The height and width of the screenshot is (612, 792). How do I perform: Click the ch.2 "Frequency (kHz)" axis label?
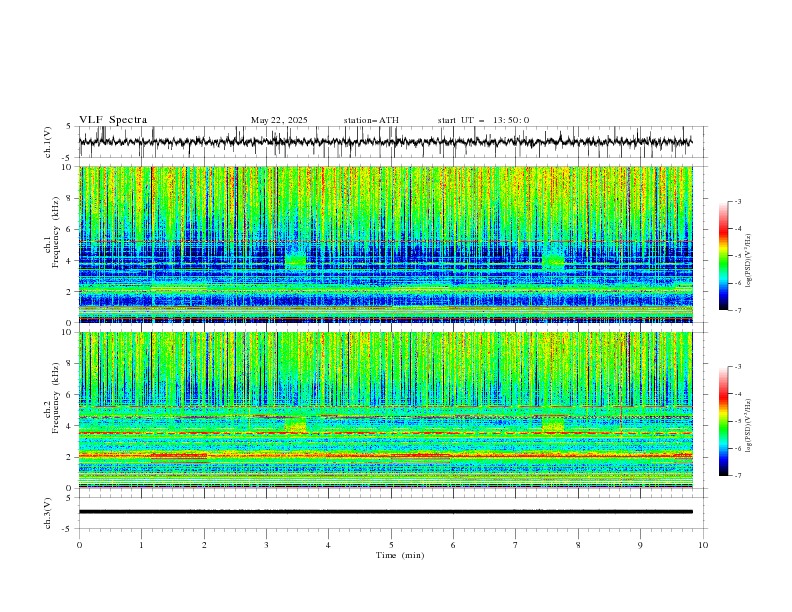pos(56,397)
